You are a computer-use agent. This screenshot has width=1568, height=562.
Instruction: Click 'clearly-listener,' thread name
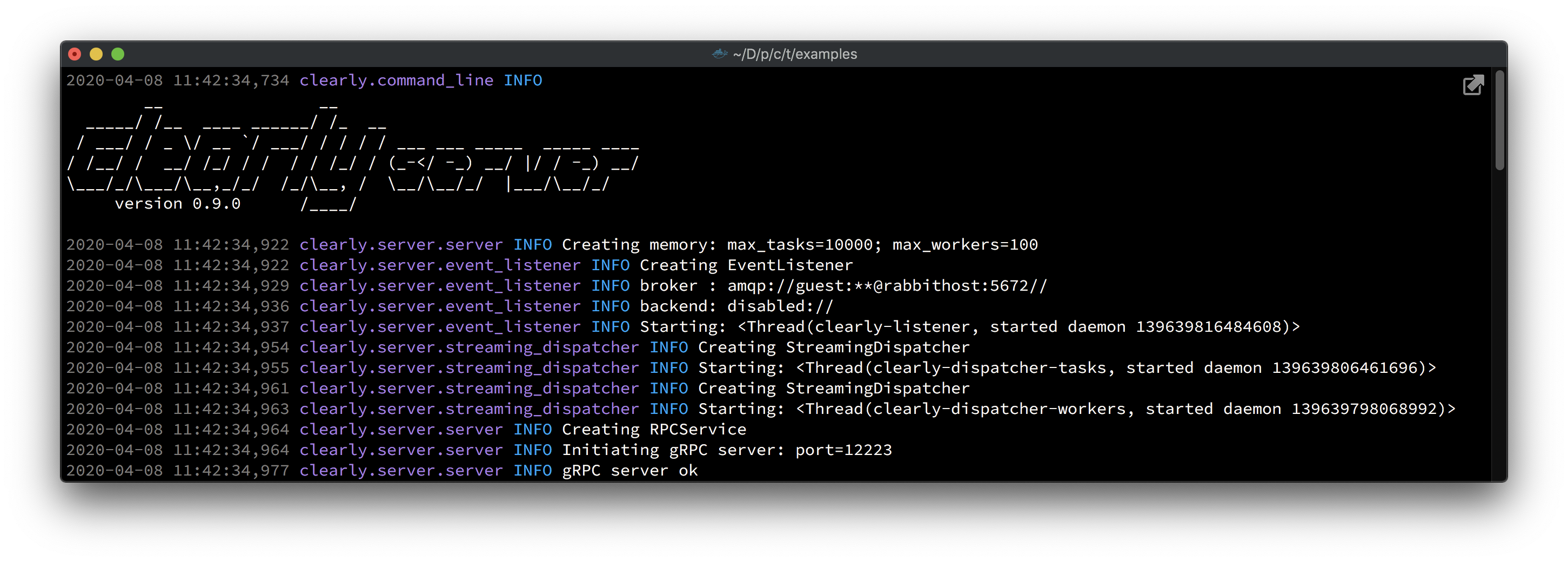pos(897,327)
